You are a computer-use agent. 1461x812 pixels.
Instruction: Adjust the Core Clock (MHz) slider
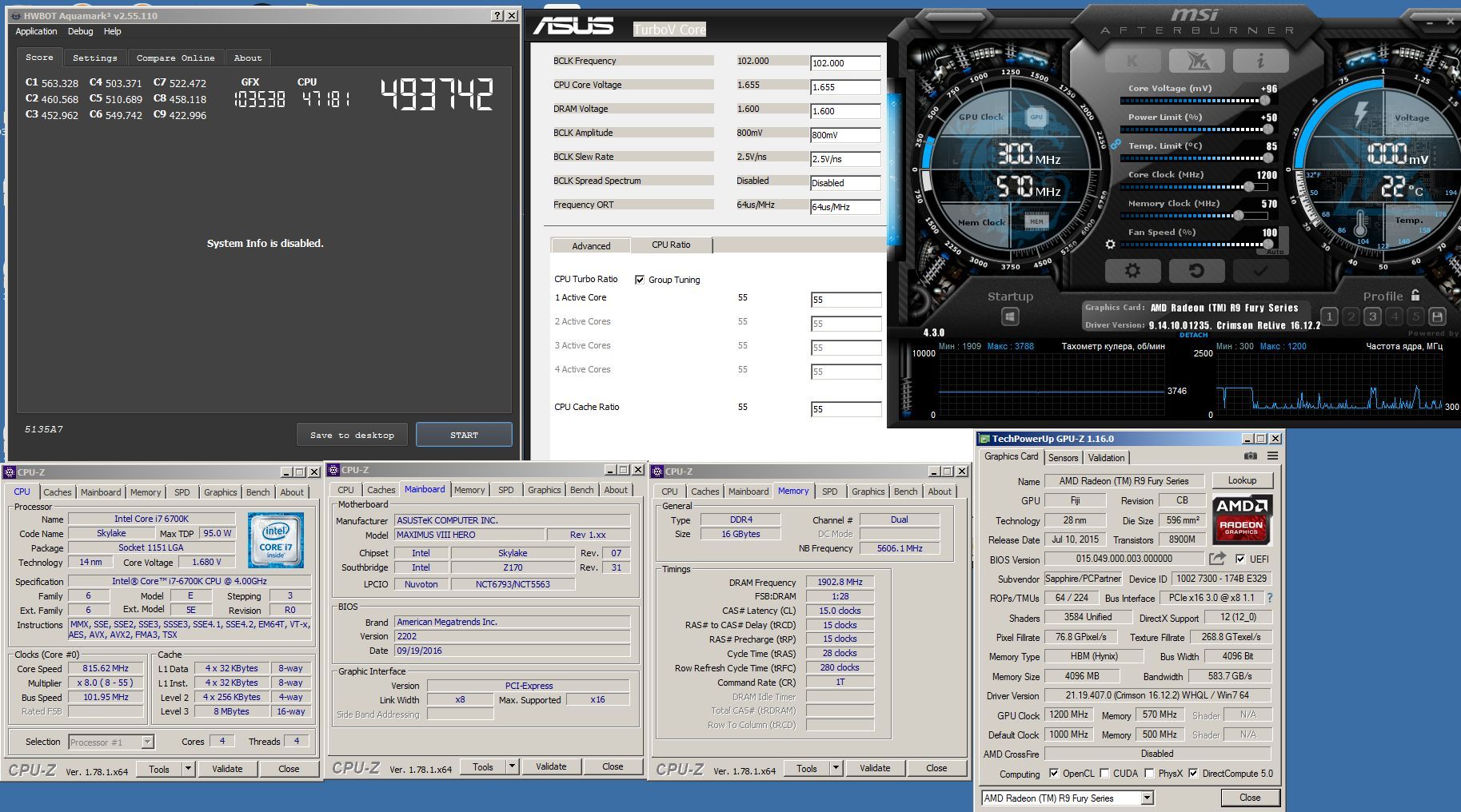[1196, 187]
